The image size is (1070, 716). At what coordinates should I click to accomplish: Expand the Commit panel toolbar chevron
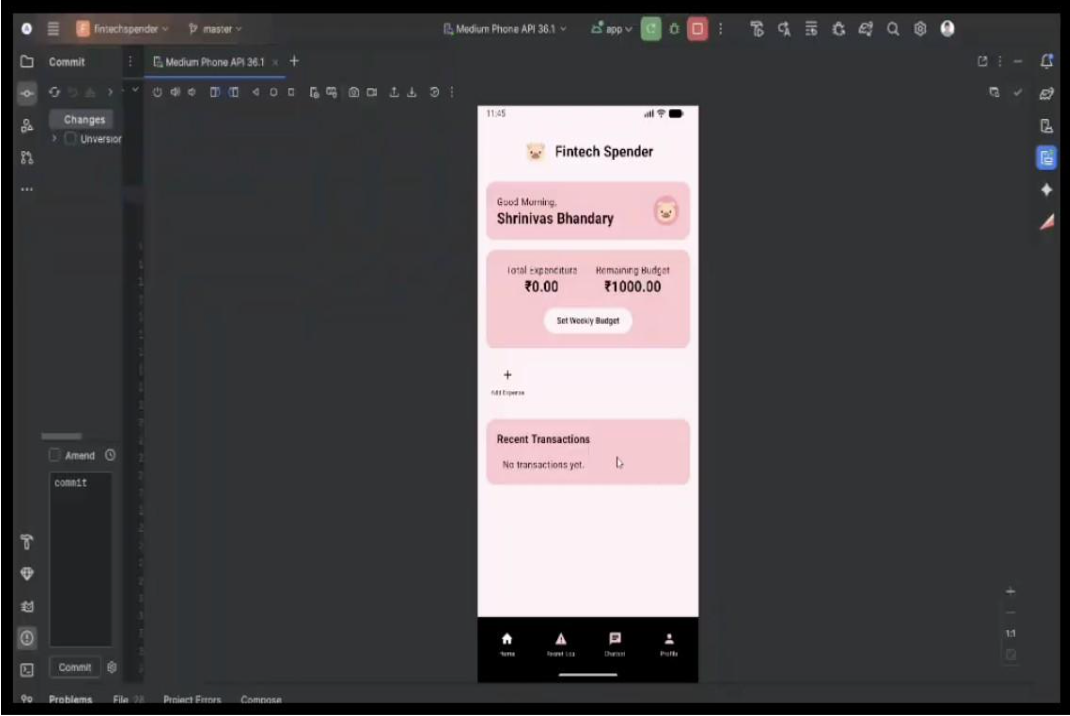click(110, 92)
